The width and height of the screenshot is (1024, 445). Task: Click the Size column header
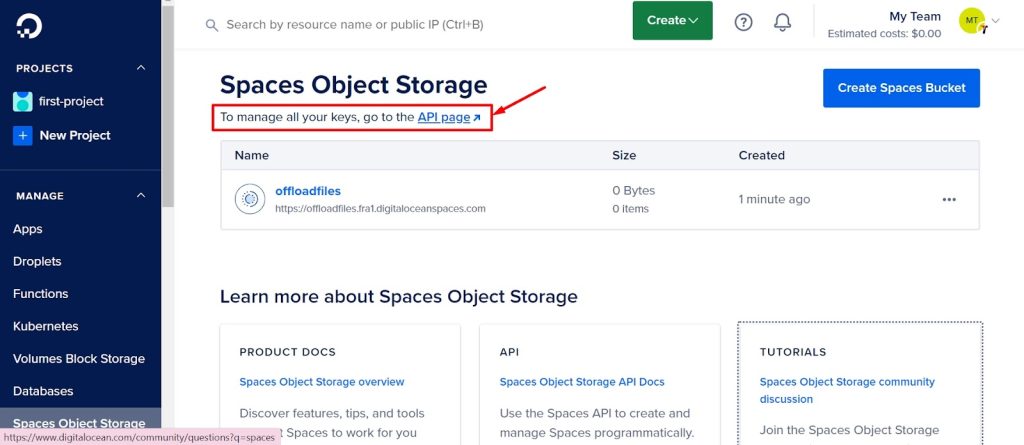pyautogui.click(x=624, y=156)
